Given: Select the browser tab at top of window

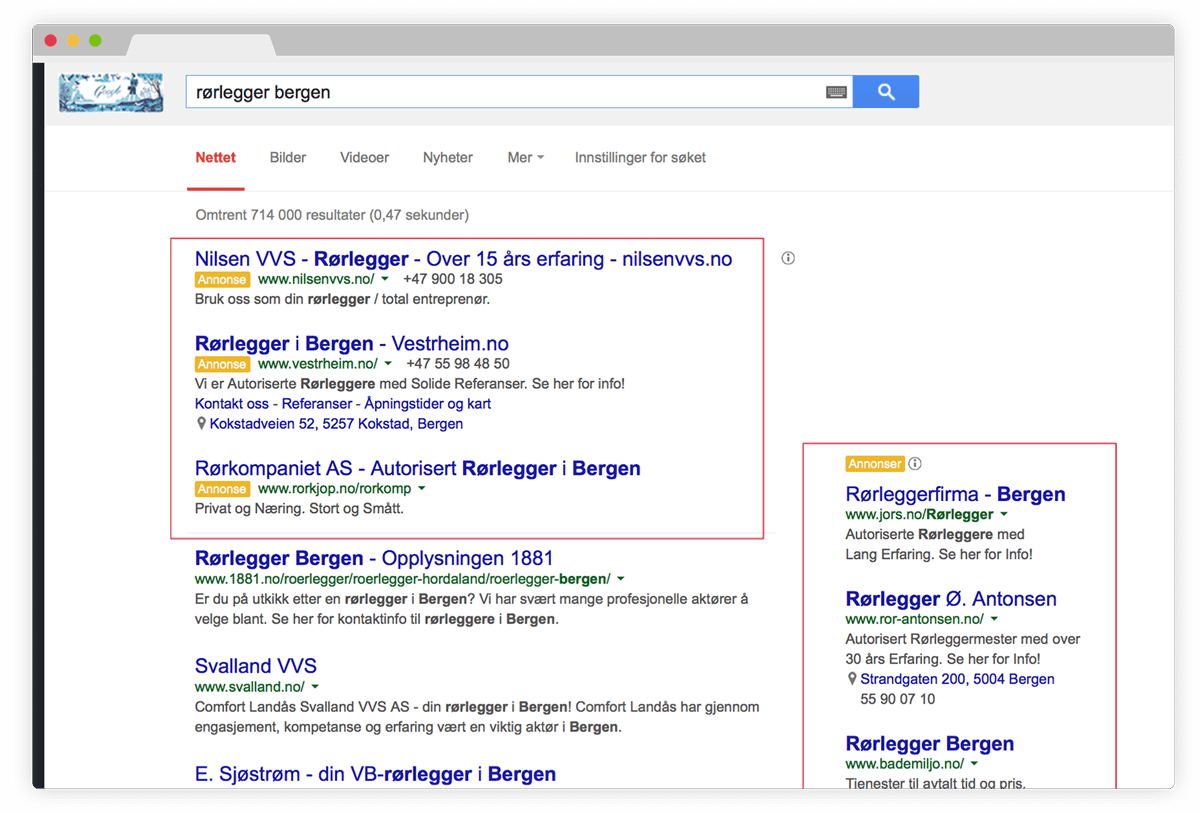Looking at the screenshot, I should coord(201,45).
